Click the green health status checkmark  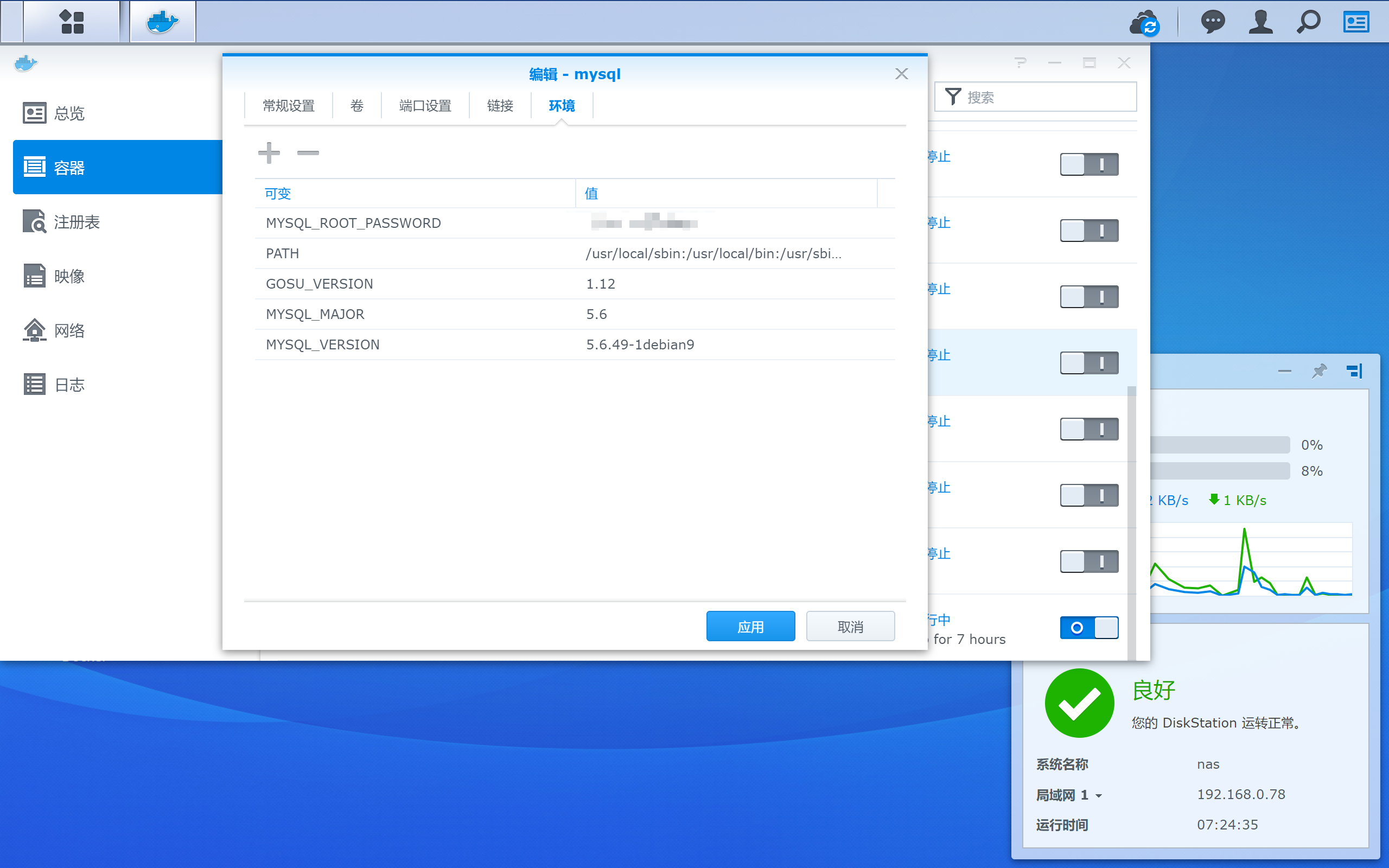(1079, 703)
